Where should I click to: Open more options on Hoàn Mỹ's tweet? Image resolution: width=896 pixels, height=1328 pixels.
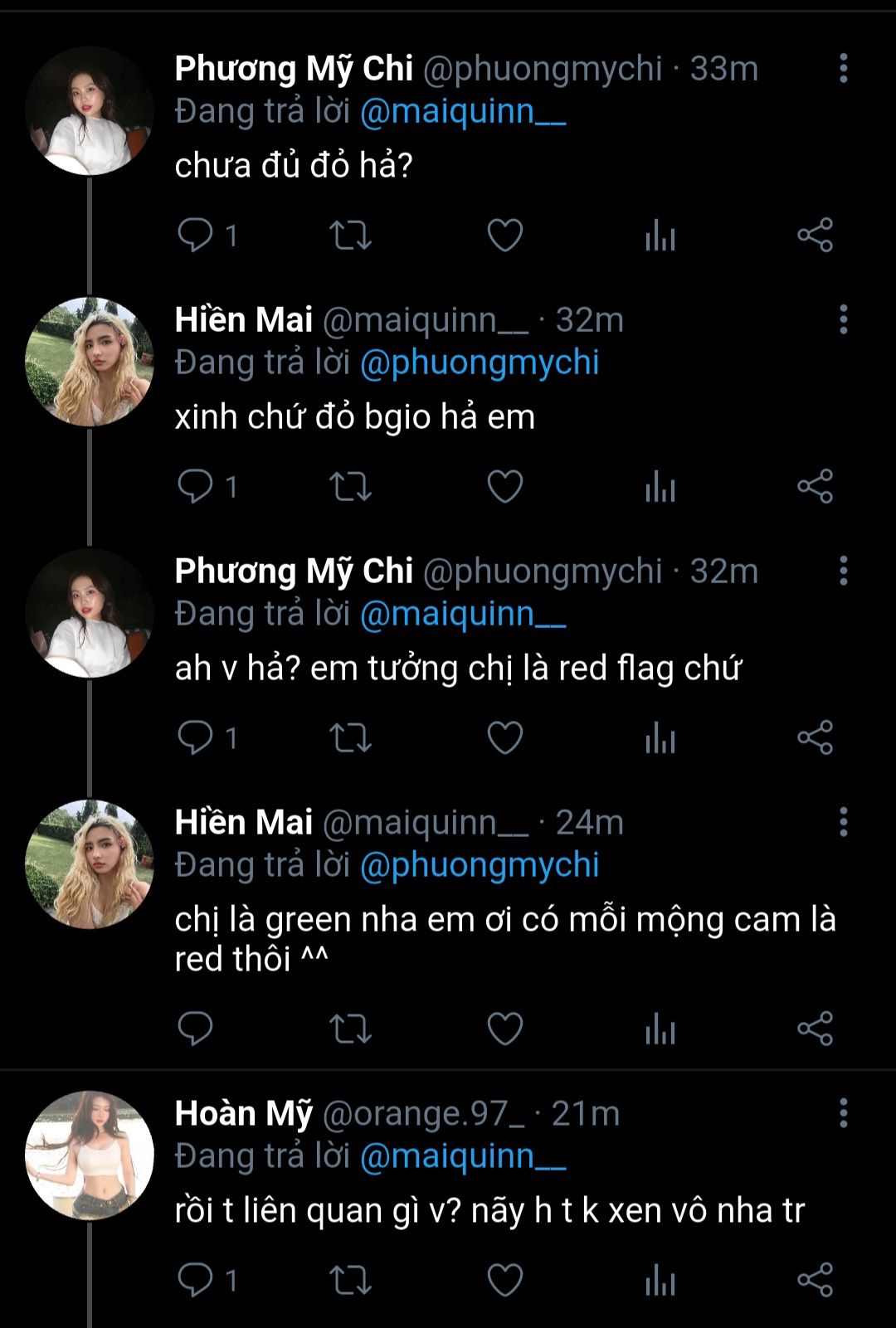pyautogui.click(x=843, y=1113)
